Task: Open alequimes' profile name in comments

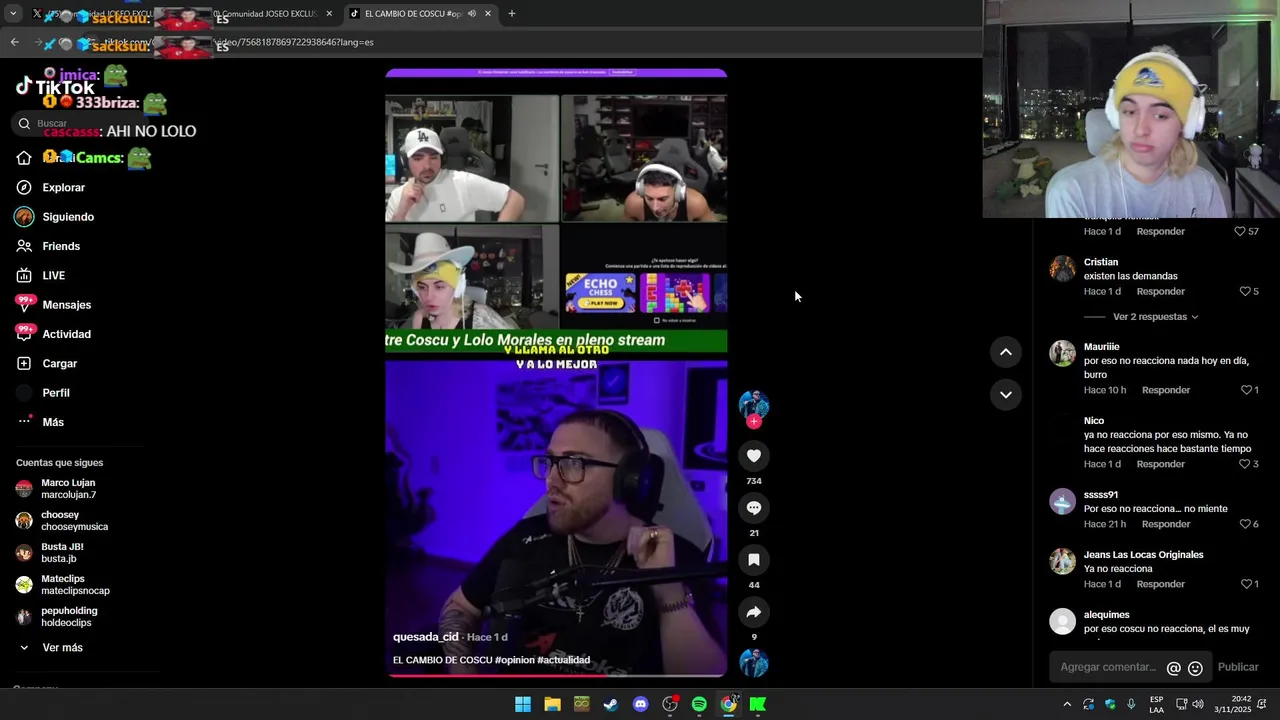Action: 1107,615
